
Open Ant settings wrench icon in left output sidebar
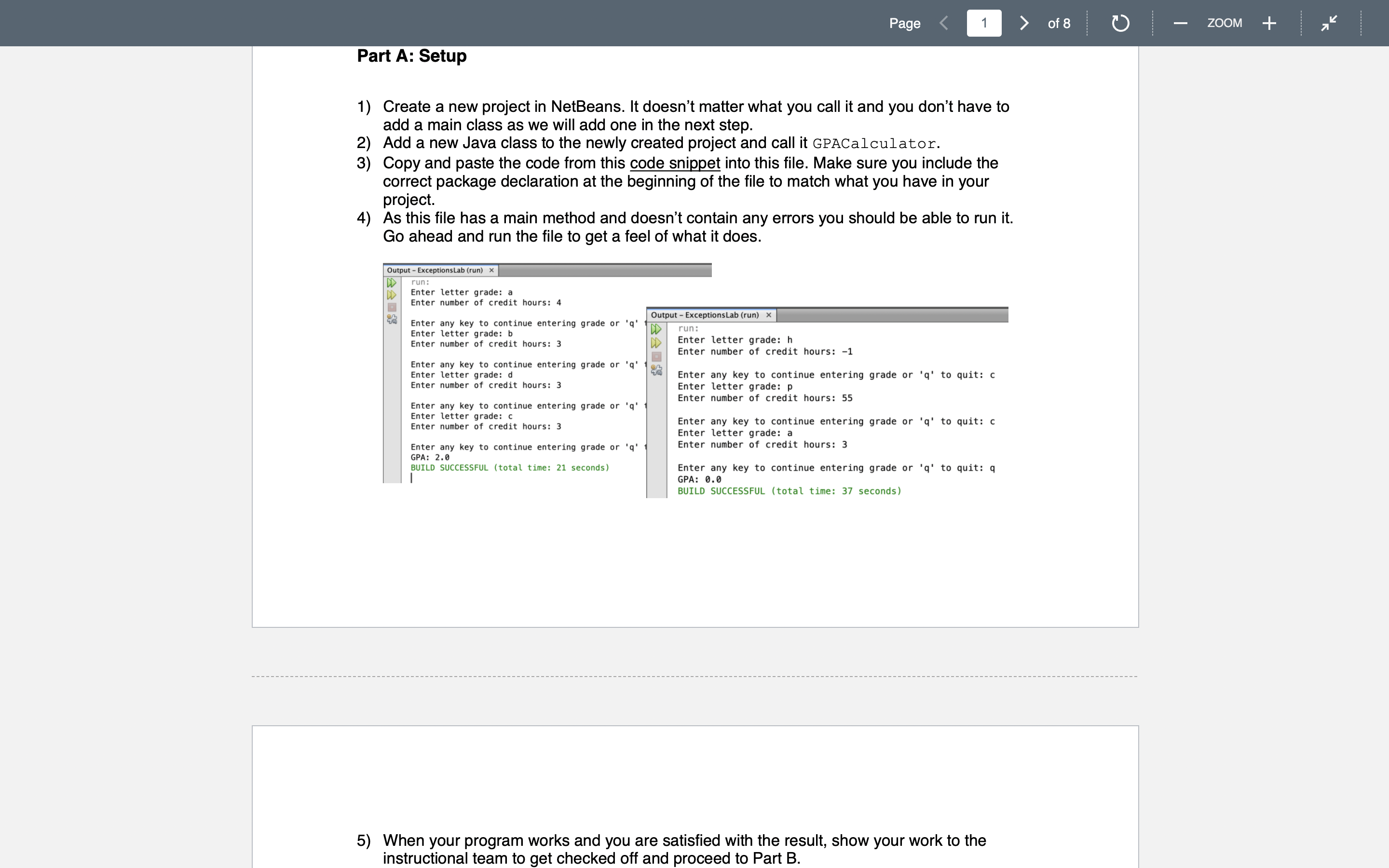coord(392,320)
